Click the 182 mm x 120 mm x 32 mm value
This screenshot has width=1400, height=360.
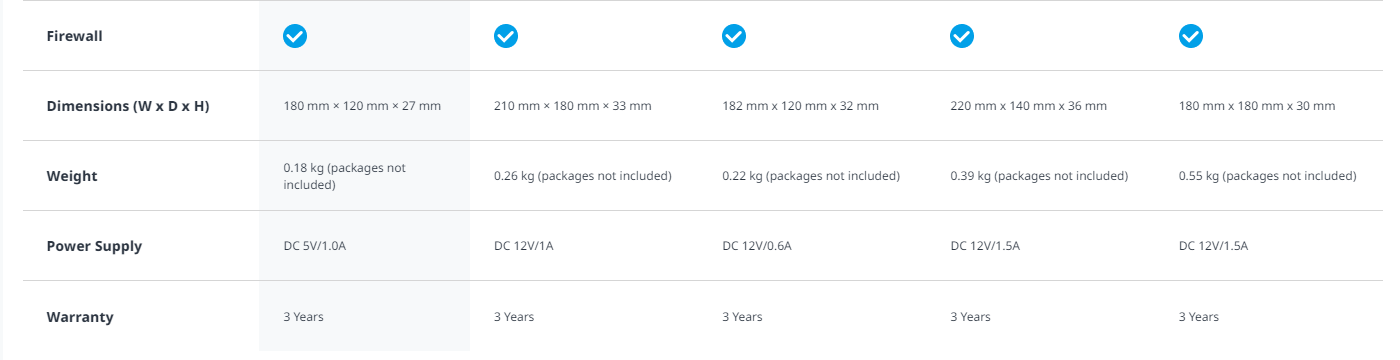tap(801, 106)
